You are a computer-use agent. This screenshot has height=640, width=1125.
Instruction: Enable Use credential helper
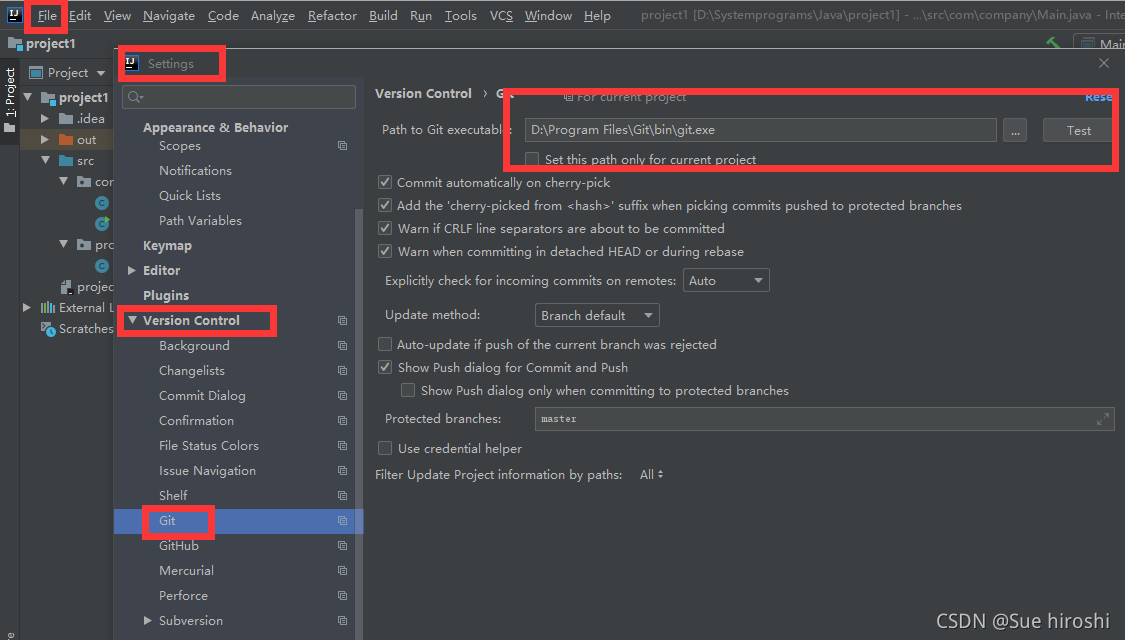pyautogui.click(x=385, y=448)
